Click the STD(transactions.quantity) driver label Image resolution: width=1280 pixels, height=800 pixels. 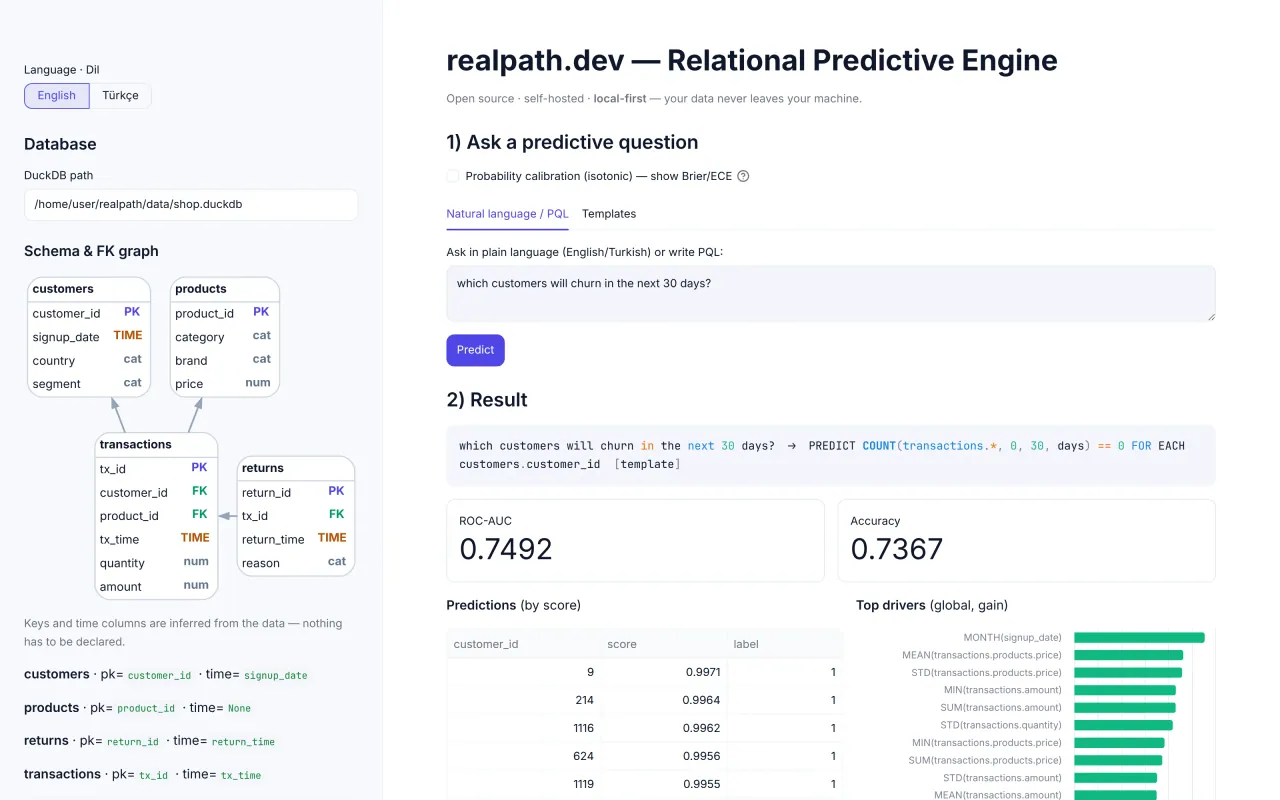[x=1001, y=725]
